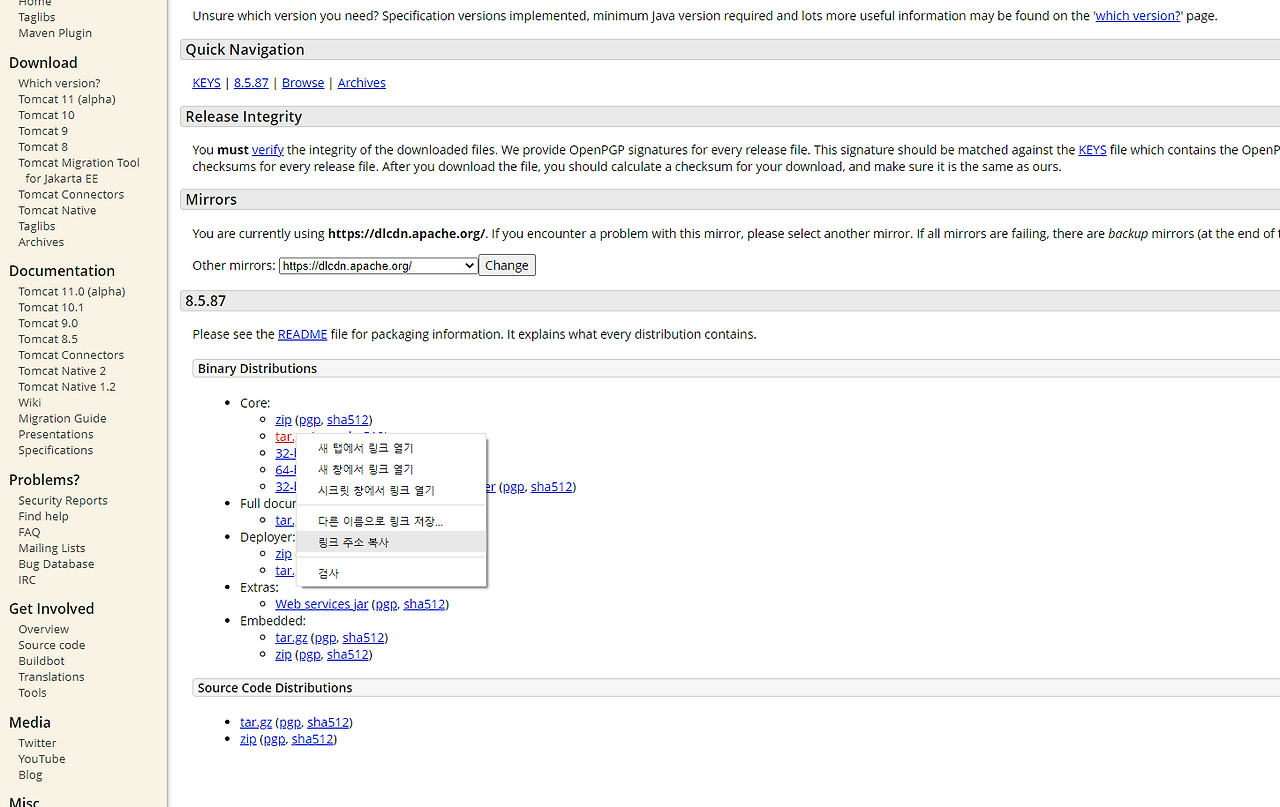
Task: Go to Tomcat 10 download page
Action: [x=46, y=115]
